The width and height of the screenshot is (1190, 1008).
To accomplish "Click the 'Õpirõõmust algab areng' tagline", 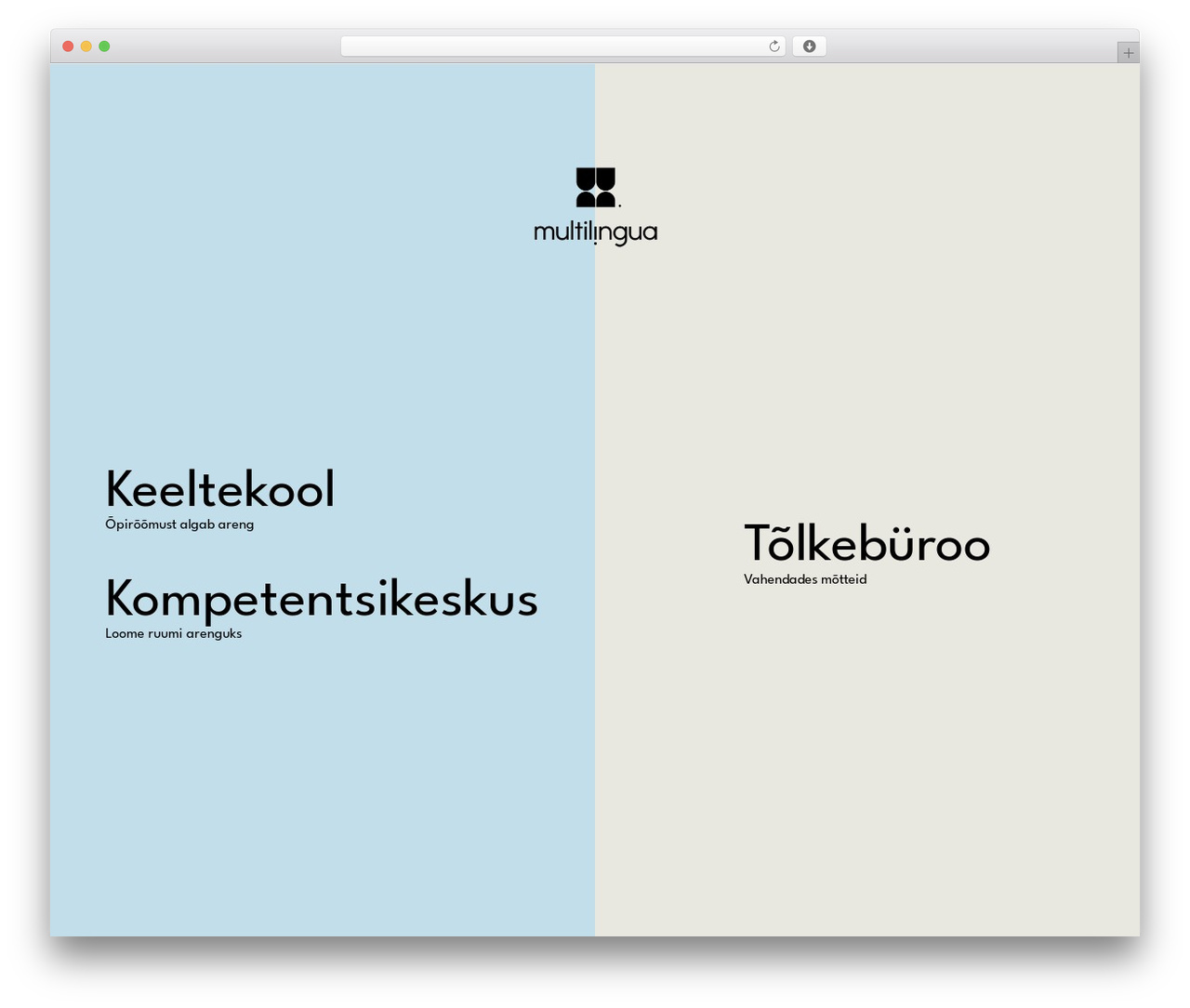I will pos(179,524).
